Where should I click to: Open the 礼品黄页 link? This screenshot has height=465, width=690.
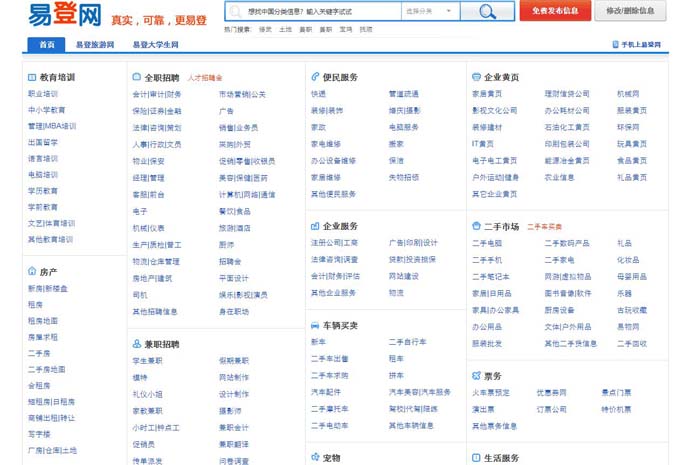tap(632, 177)
